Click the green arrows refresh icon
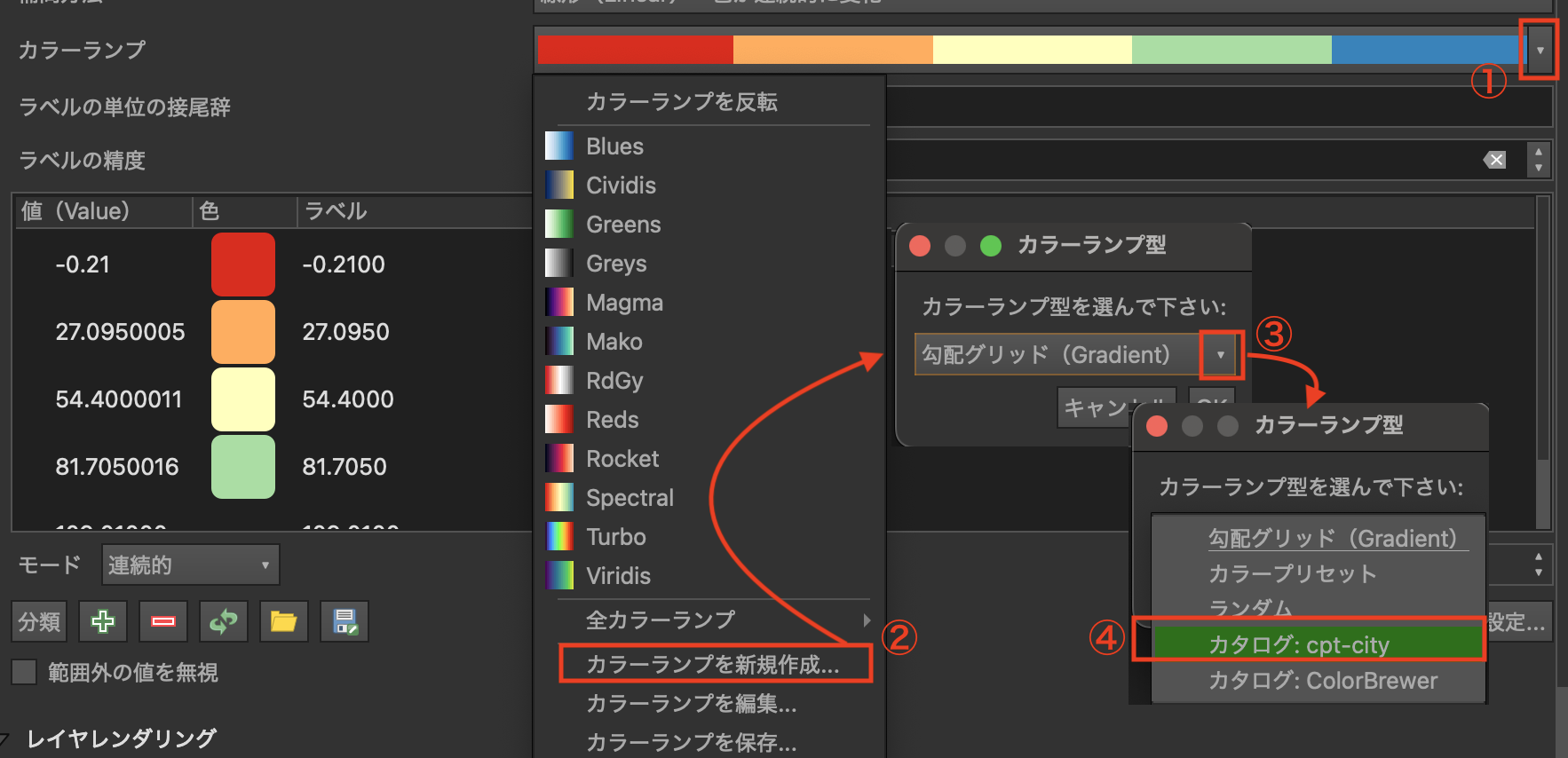 click(223, 621)
